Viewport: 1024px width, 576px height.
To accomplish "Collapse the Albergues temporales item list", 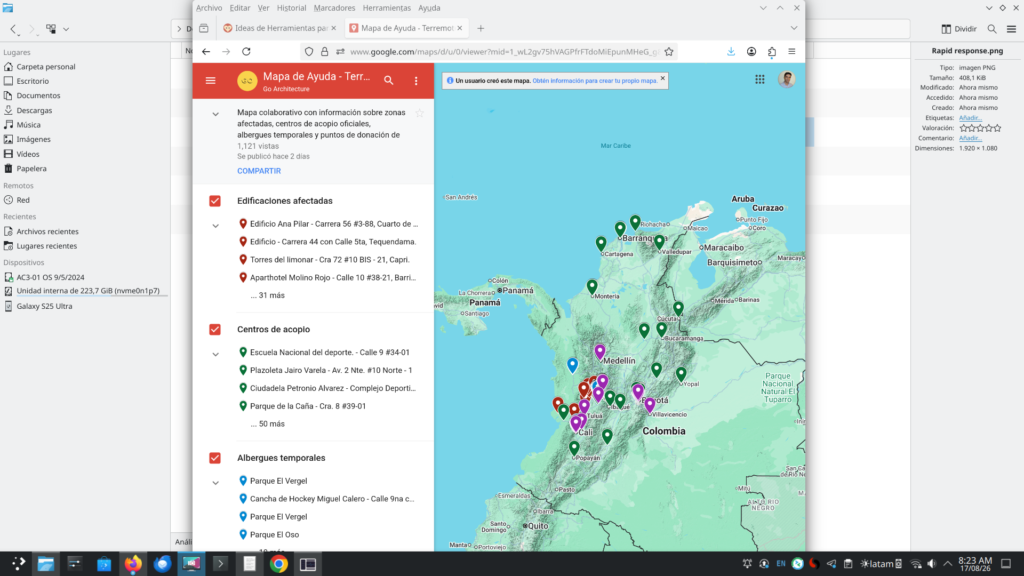I will point(216,483).
